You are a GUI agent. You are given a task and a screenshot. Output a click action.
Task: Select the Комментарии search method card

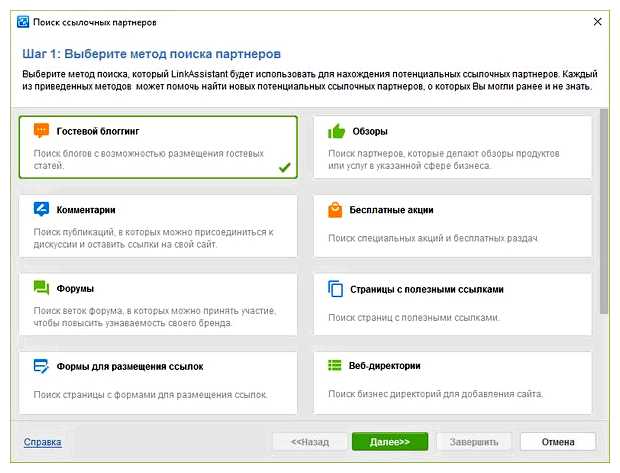click(x=157, y=226)
